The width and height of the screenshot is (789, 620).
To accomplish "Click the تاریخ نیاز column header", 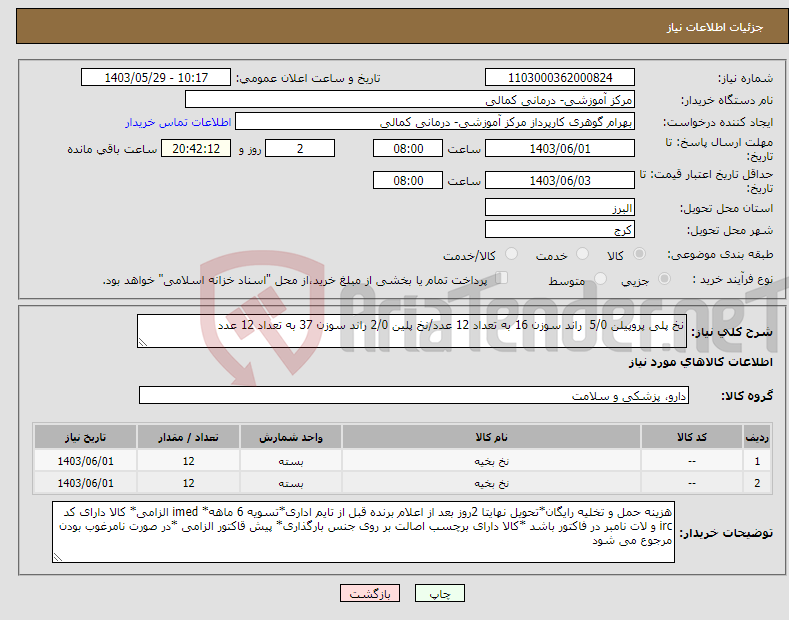I will pyautogui.click(x=86, y=437).
